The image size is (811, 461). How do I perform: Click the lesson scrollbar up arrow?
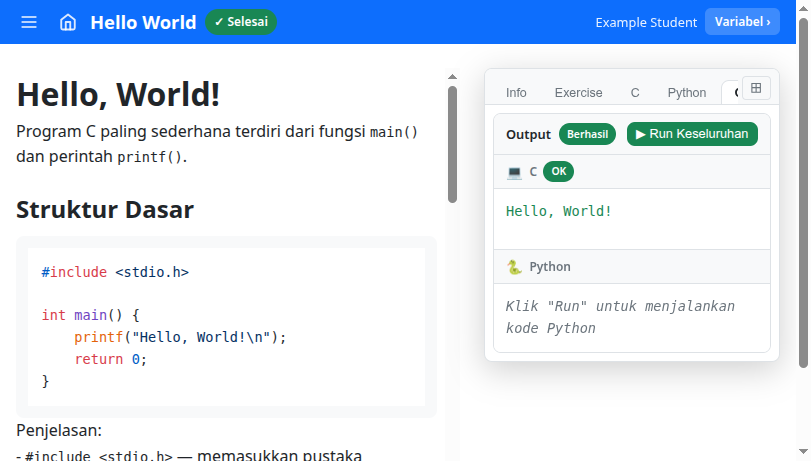(453, 77)
